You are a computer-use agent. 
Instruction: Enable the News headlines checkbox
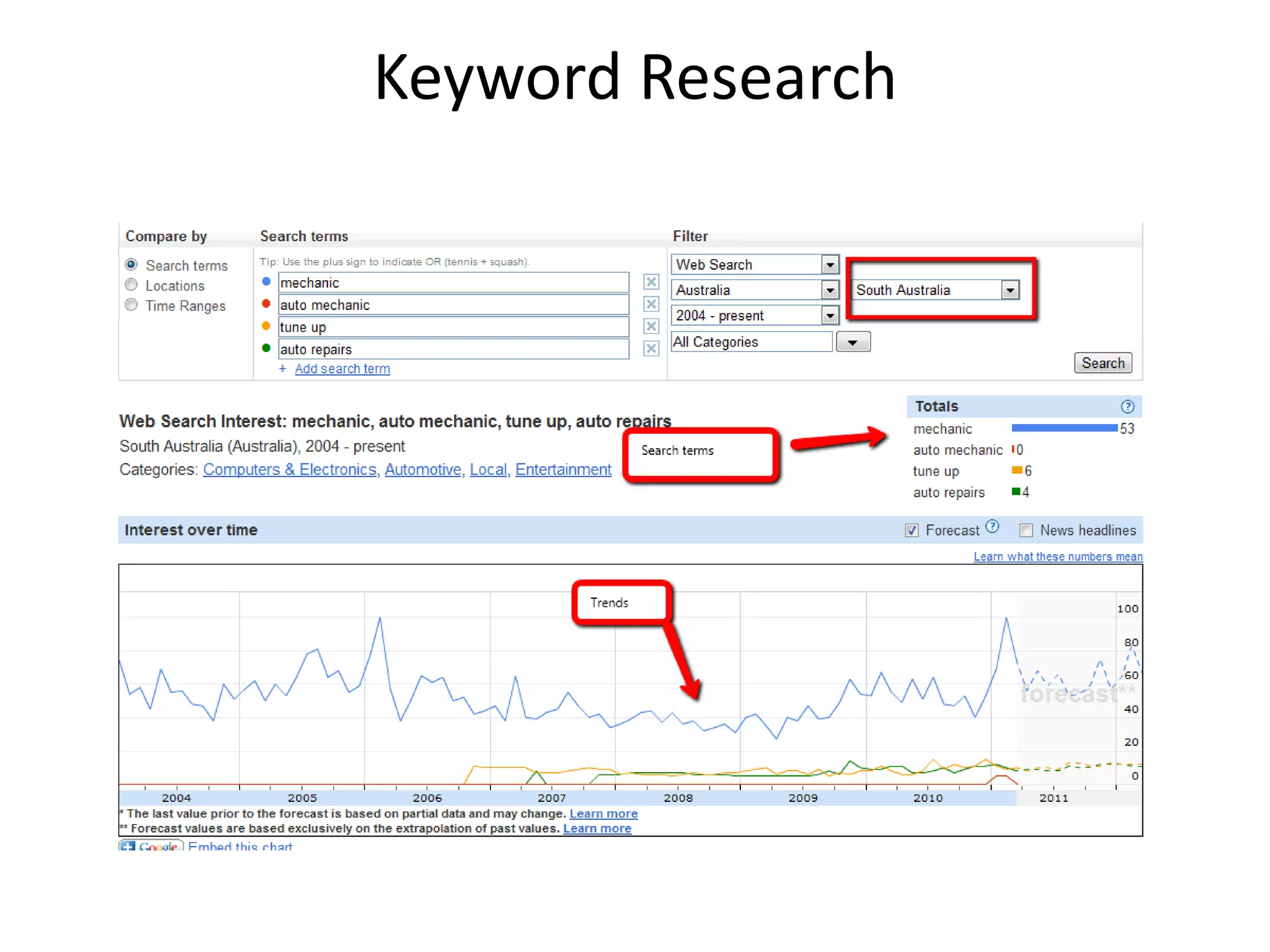pos(1026,531)
